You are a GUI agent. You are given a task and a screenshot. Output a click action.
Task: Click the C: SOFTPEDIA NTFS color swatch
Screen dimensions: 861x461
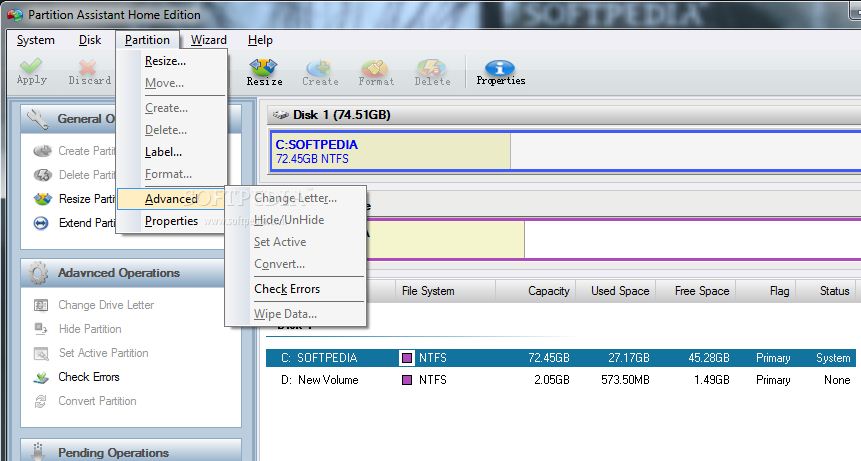407,358
